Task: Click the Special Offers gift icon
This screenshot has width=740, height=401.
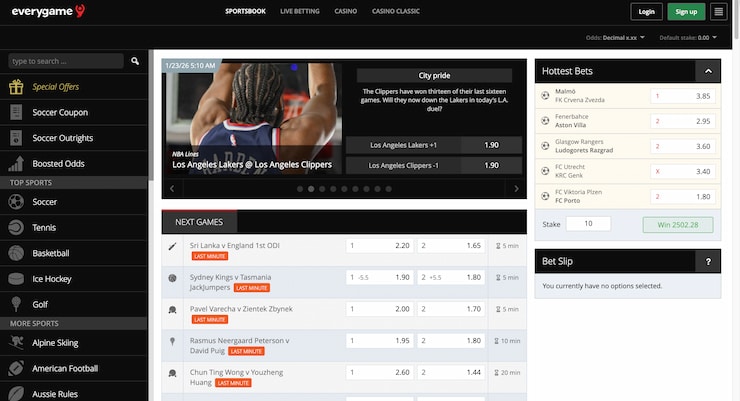Action: tap(16, 87)
